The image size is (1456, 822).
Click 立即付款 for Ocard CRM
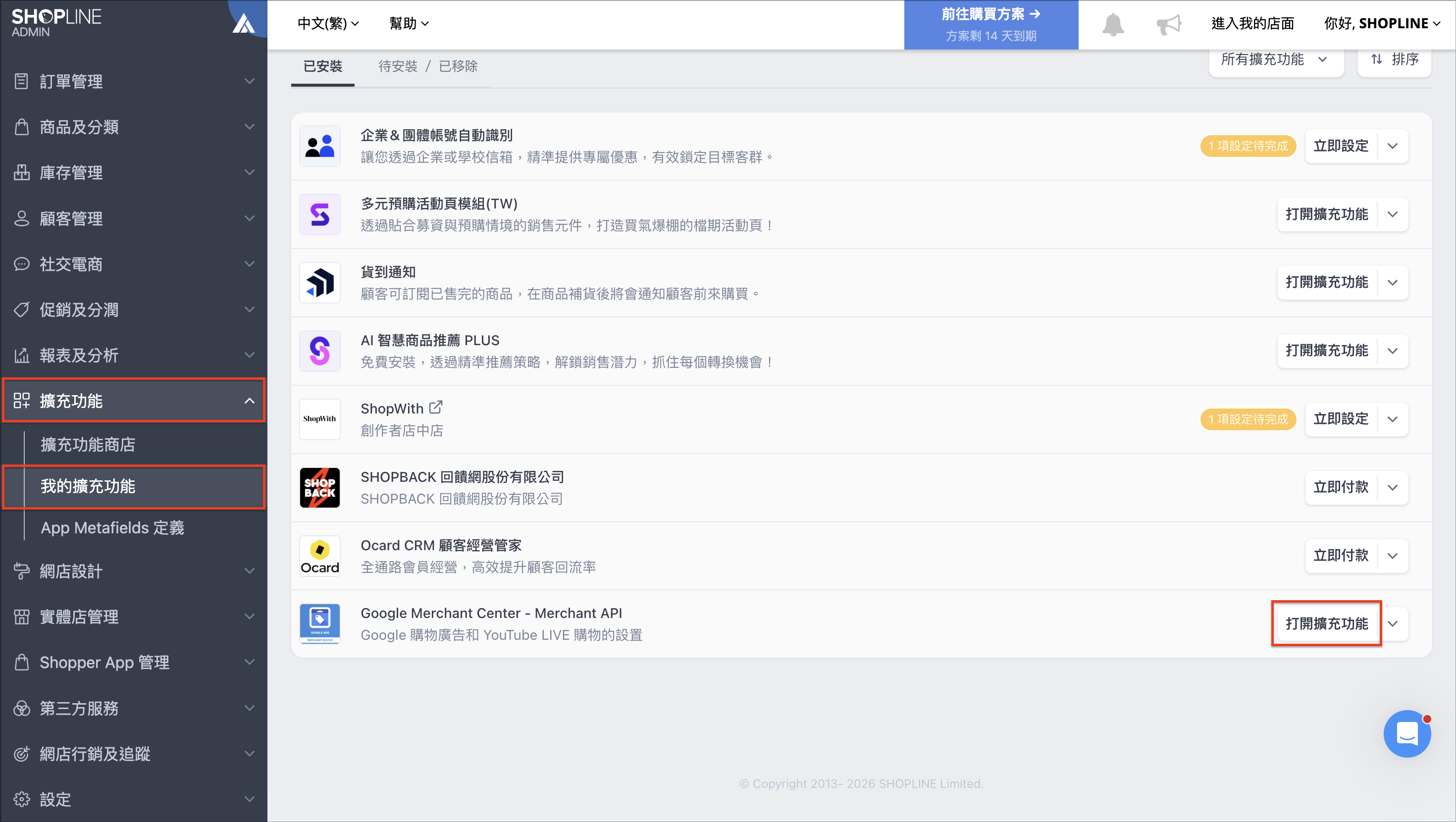click(x=1341, y=555)
